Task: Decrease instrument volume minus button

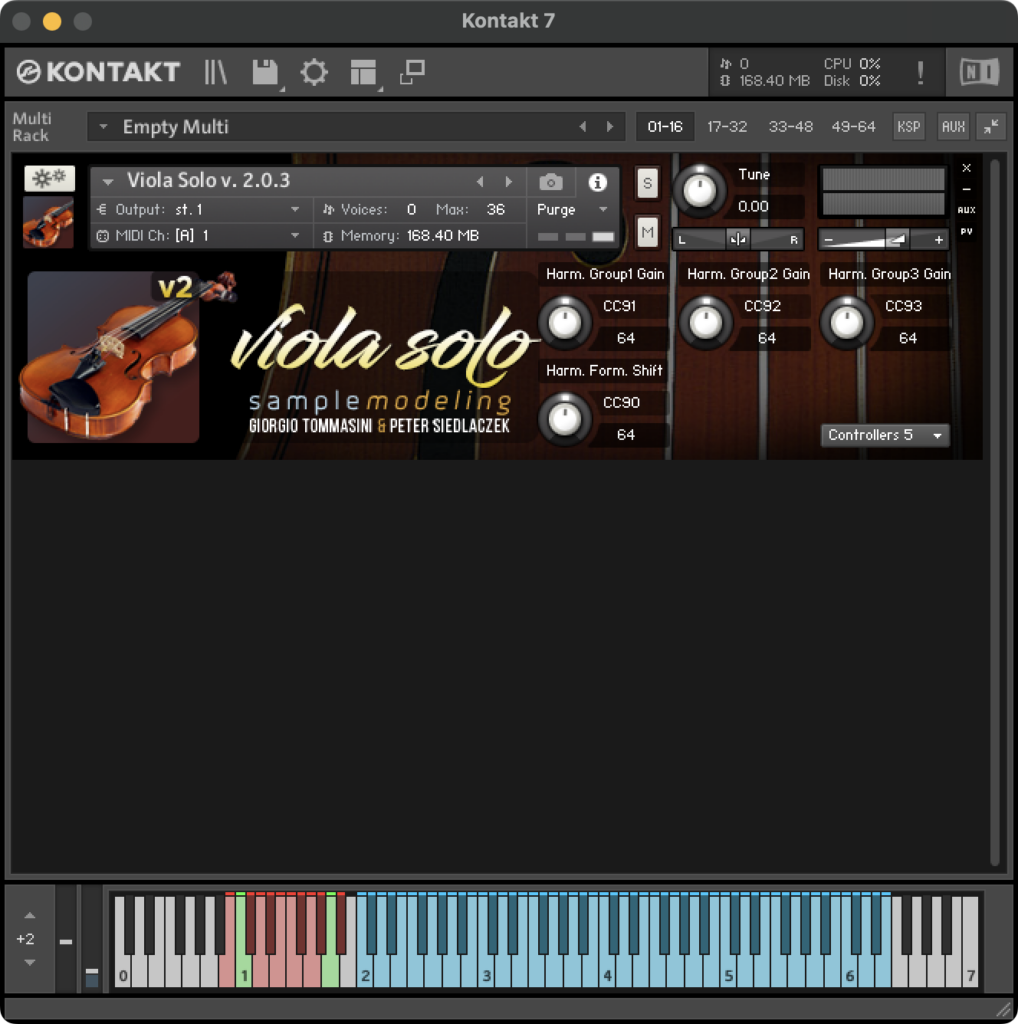Action: pyautogui.click(x=828, y=240)
